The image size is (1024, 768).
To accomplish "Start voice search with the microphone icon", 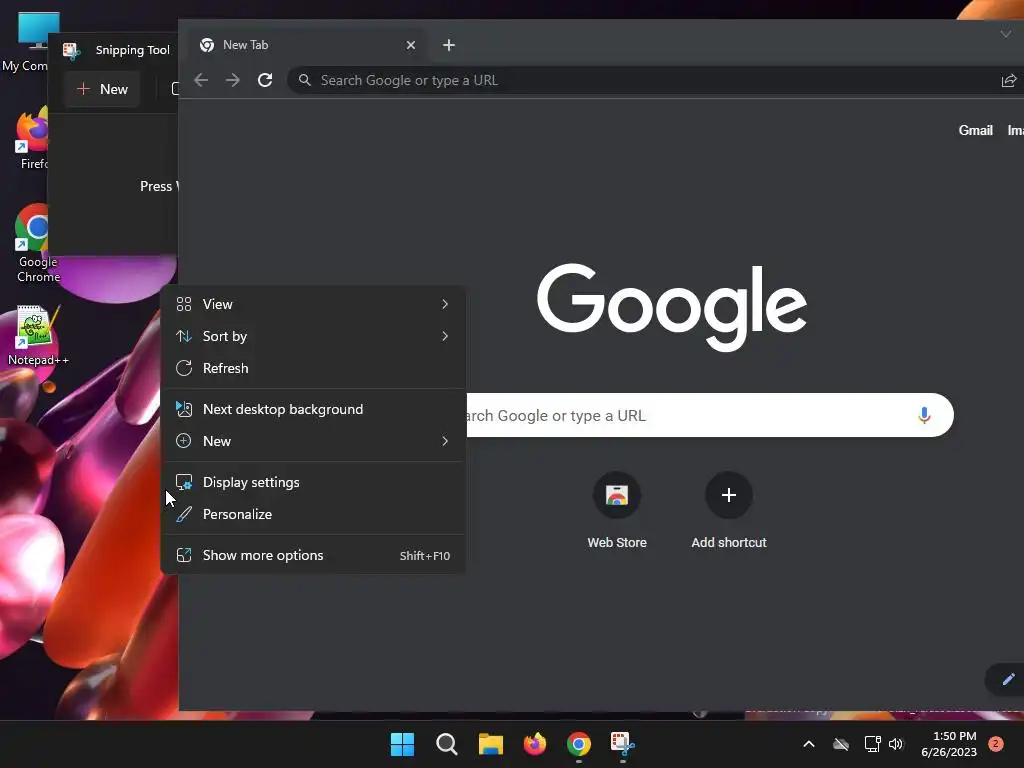I will pos(924,415).
